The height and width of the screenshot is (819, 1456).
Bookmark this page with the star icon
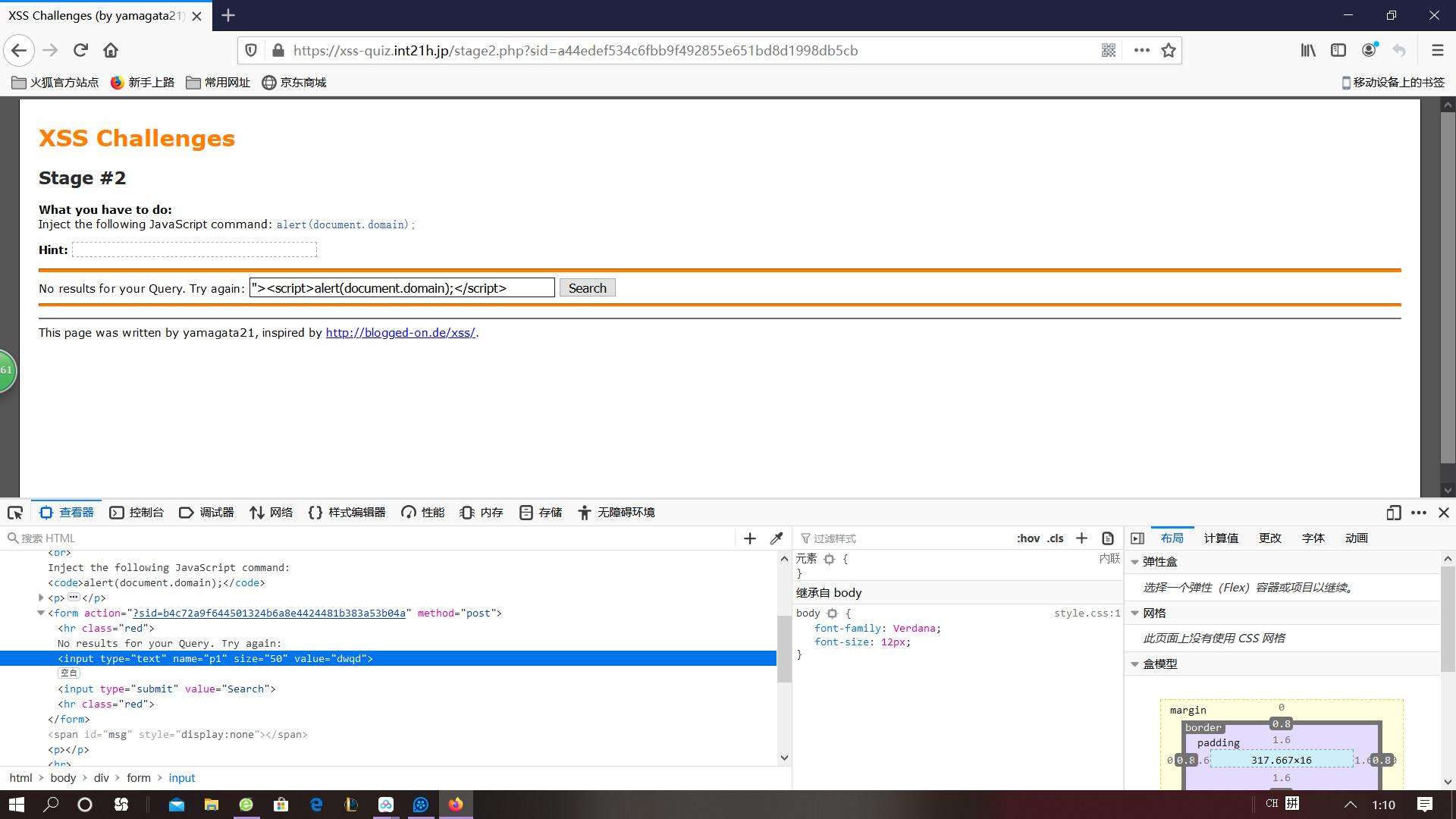(x=1169, y=51)
